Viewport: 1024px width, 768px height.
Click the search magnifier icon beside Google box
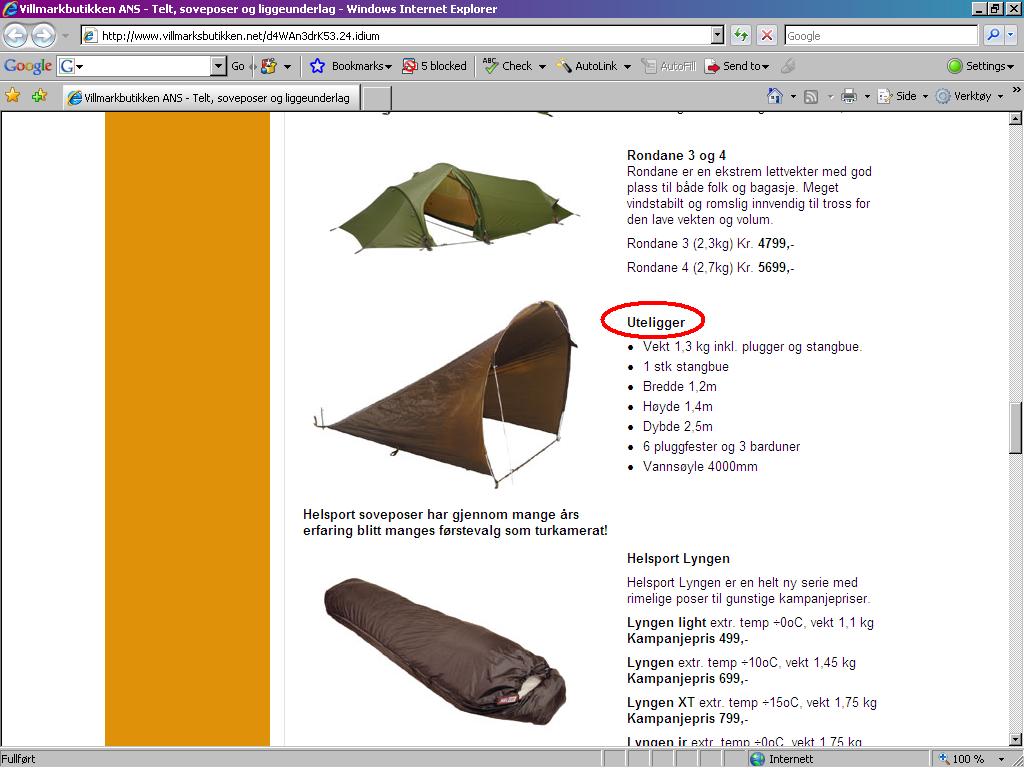(993, 35)
